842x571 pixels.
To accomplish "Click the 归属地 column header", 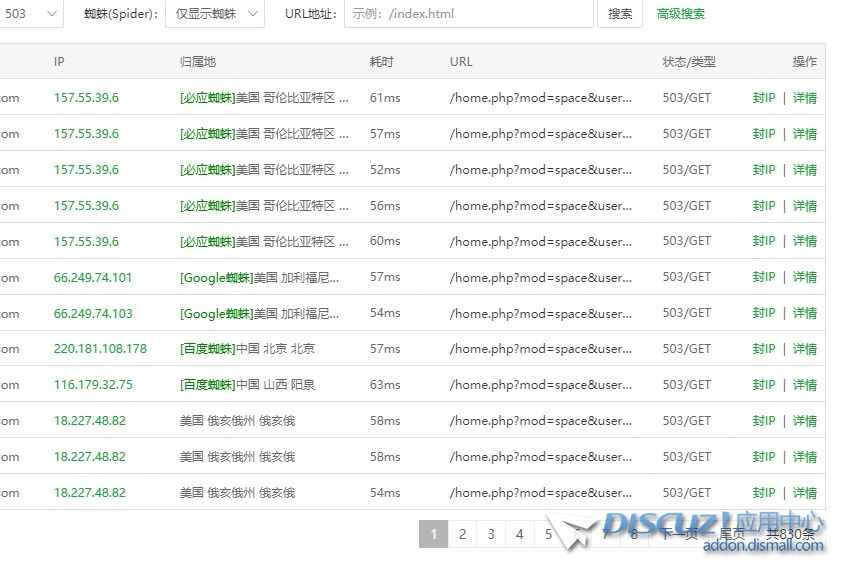I will (x=198, y=62).
